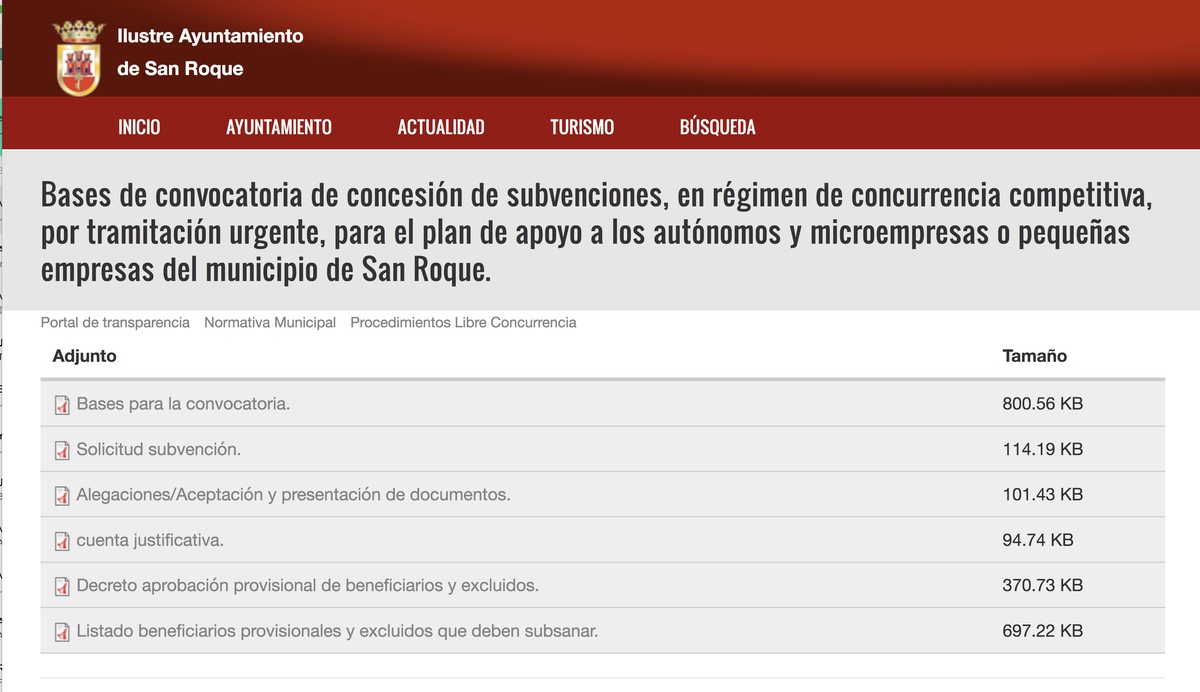The image size is (1200, 692).
Task: Open the AYUNTAMIENTO menu
Action: pos(279,127)
